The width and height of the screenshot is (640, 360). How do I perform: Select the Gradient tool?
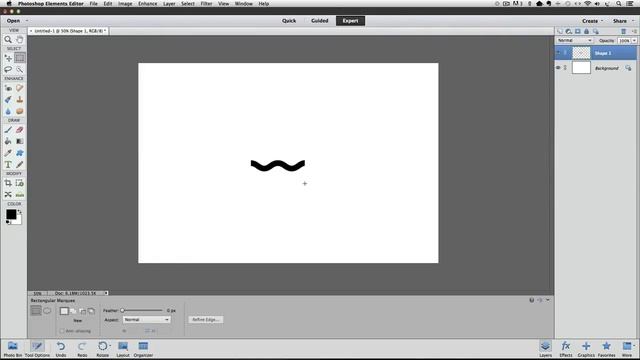tap(20, 141)
